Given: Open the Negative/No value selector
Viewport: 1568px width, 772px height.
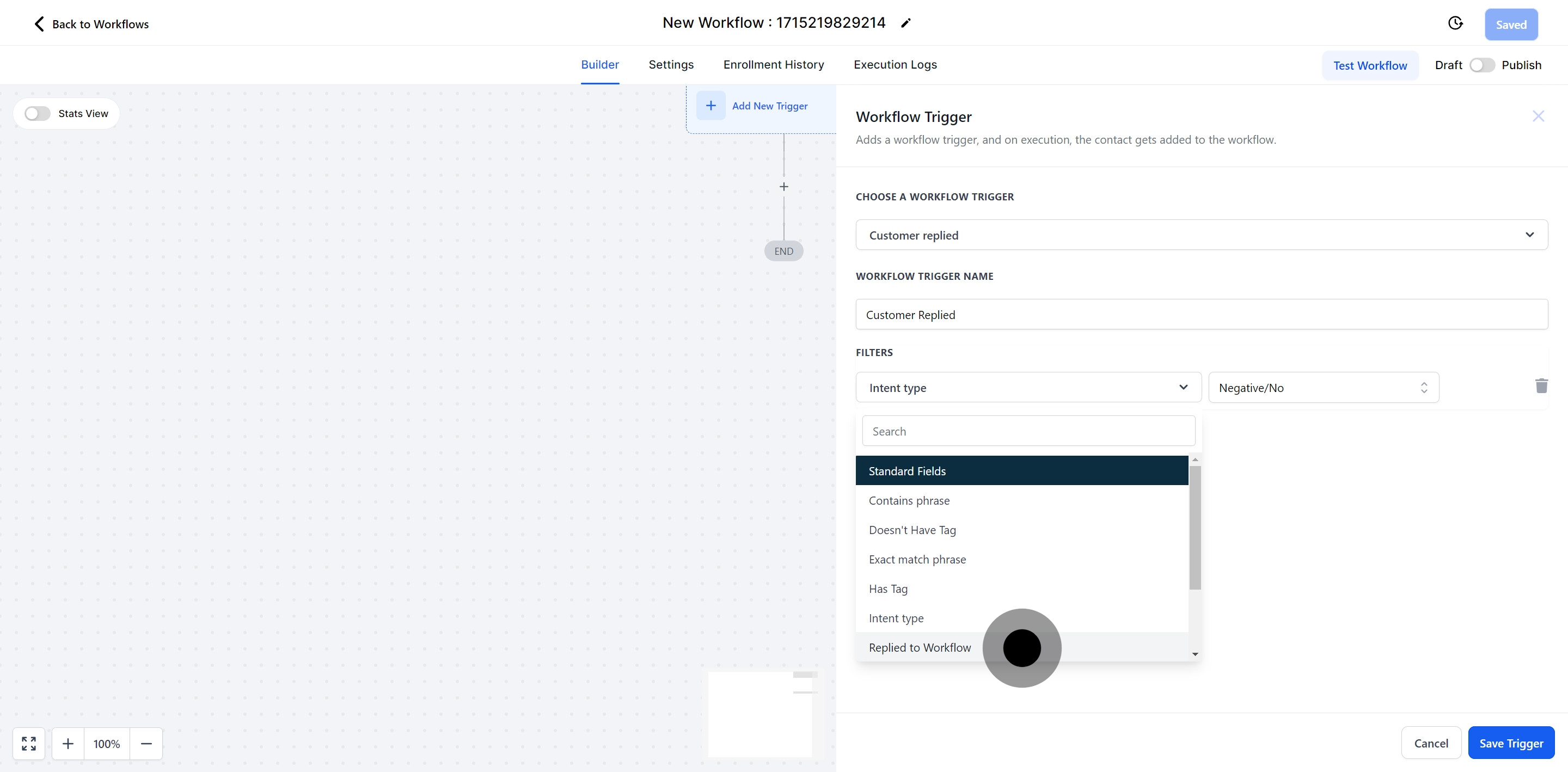Looking at the screenshot, I should [1324, 388].
